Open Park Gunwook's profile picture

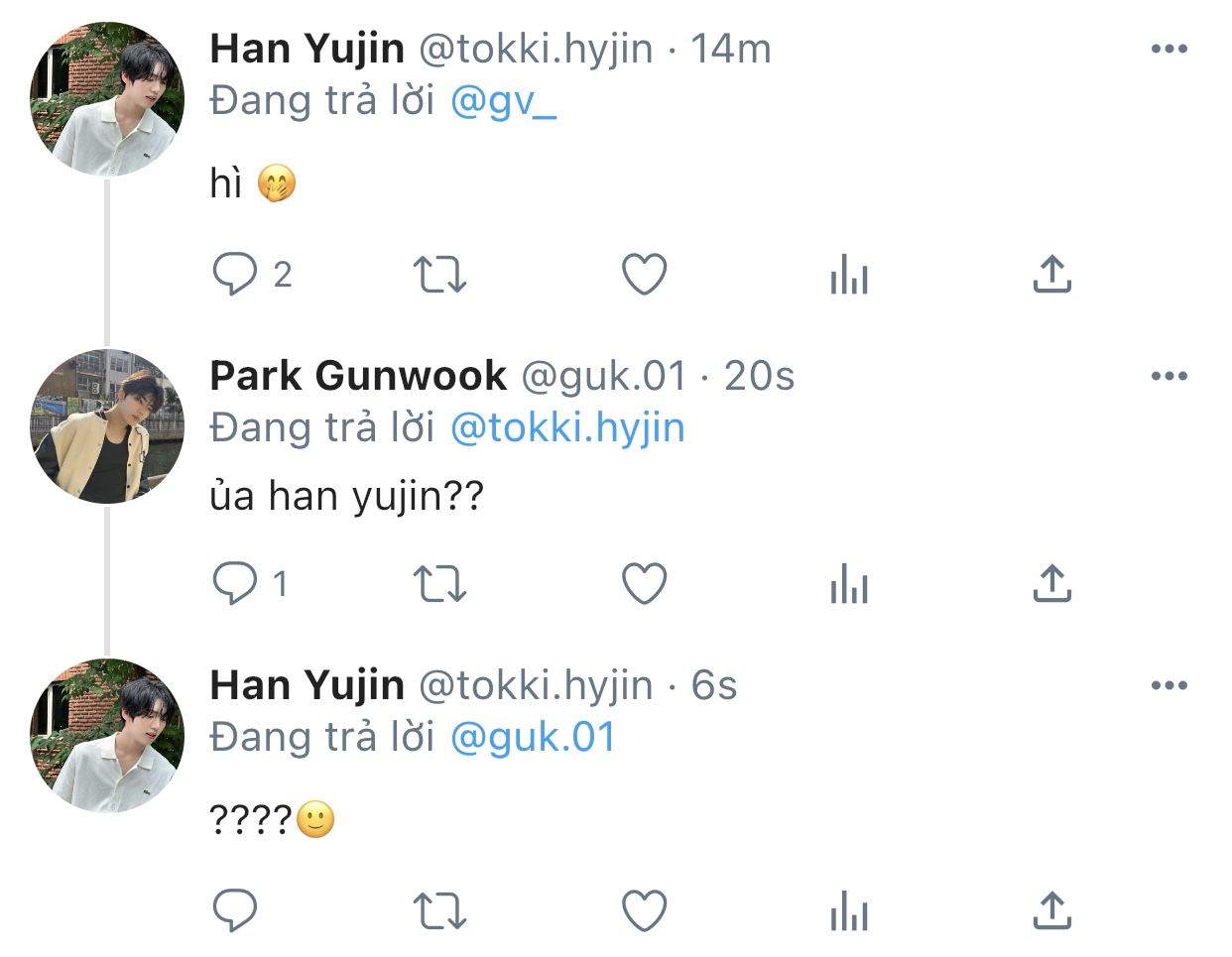(107, 426)
